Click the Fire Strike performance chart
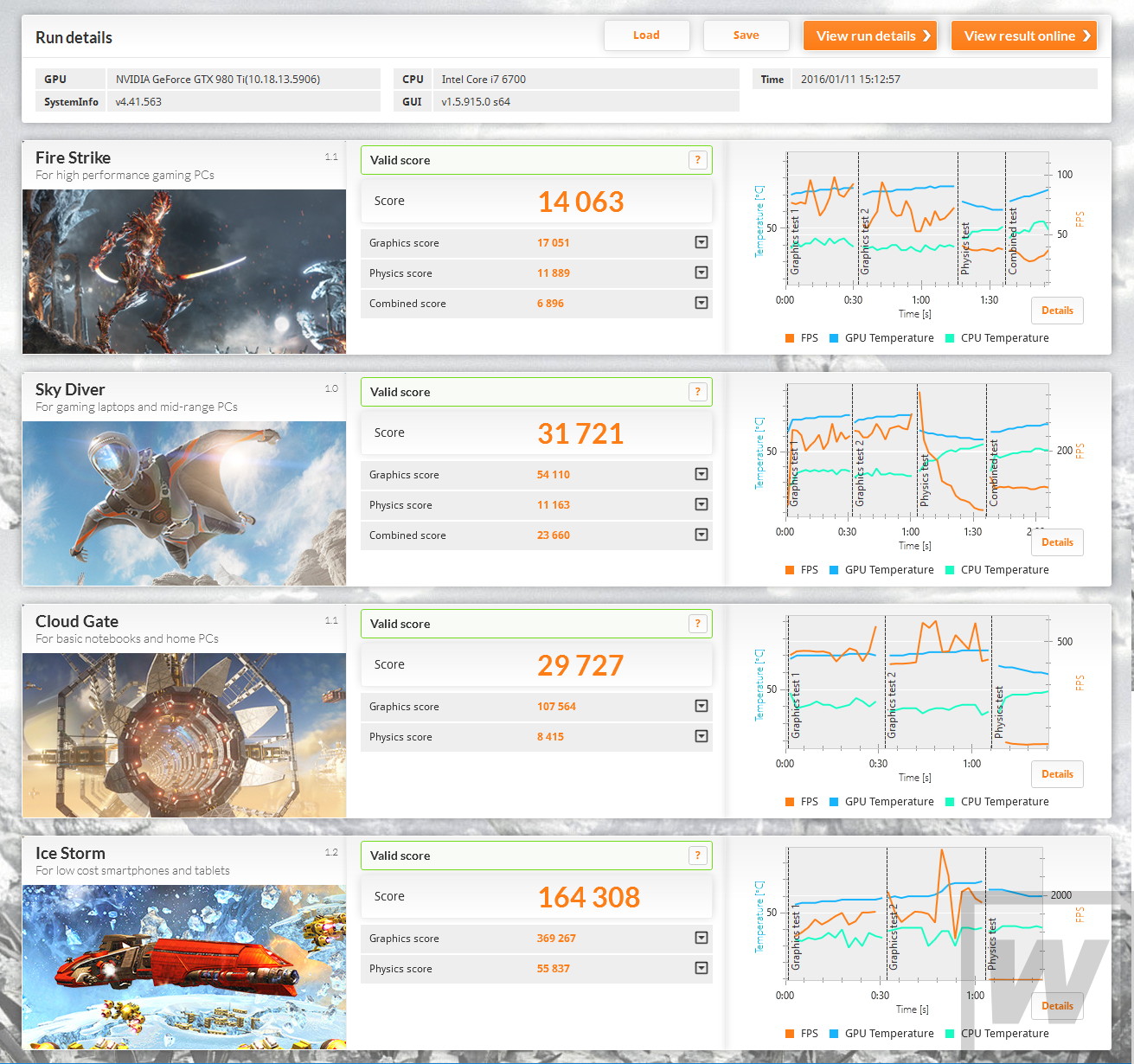 (918, 220)
